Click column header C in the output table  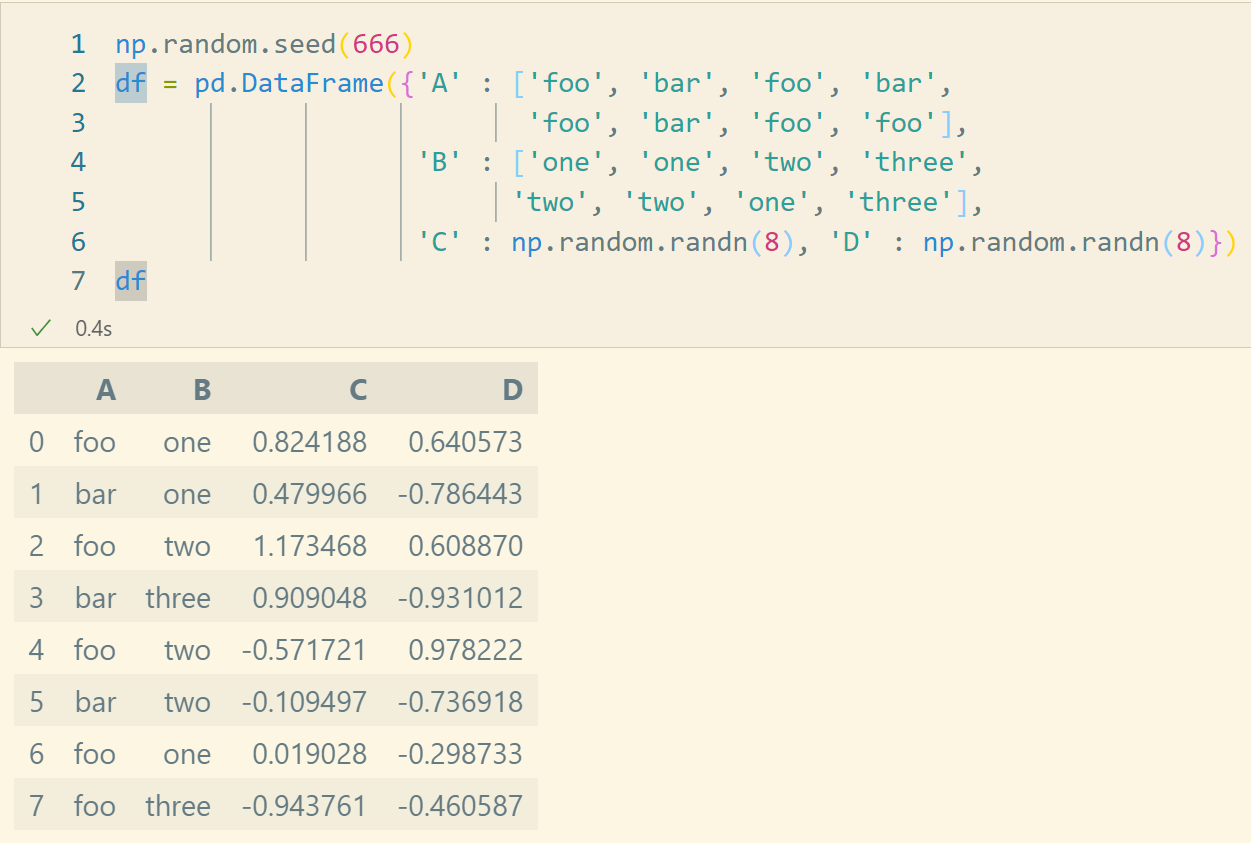pos(358,390)
